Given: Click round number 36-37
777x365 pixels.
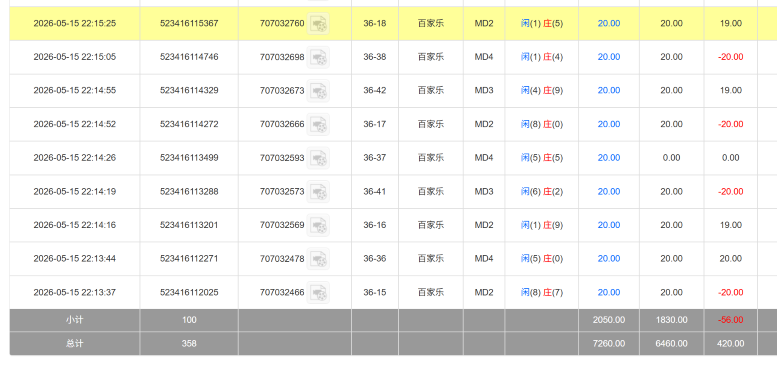Looking at the screenshot, I should pos(375,157).
